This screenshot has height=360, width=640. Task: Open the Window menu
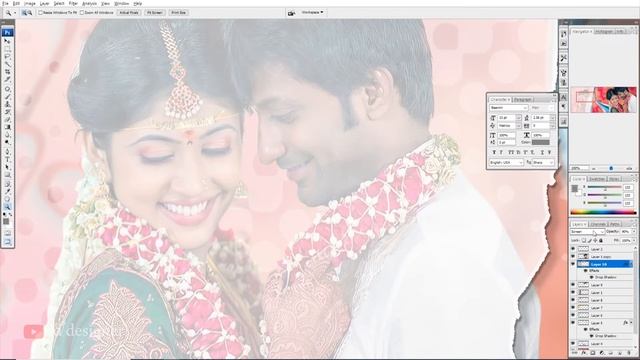(121, 3)
